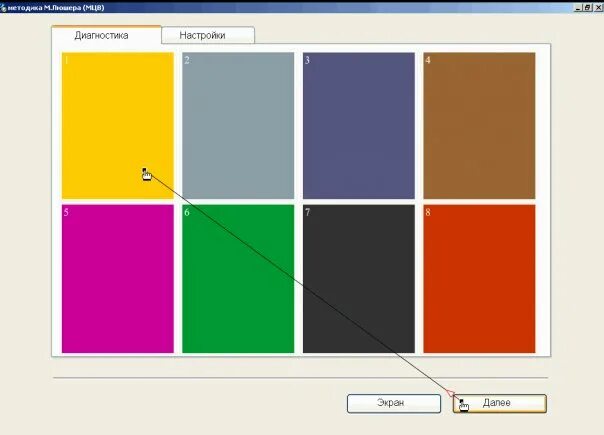Image resolution: width=604 pixels, height=435 pixels.
Task: Choose the red-orange card numbered 8
Action: click(479, 279)
